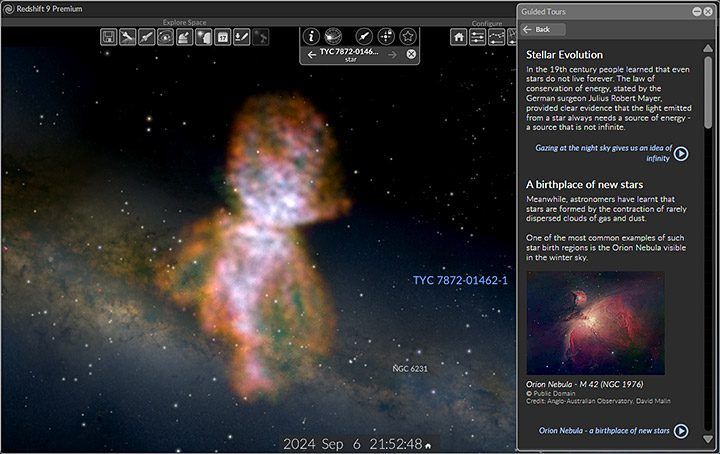This screenshot has width=720, height=454.
Task: Click the center-and-lock target icon
Action: click(386, 36)
